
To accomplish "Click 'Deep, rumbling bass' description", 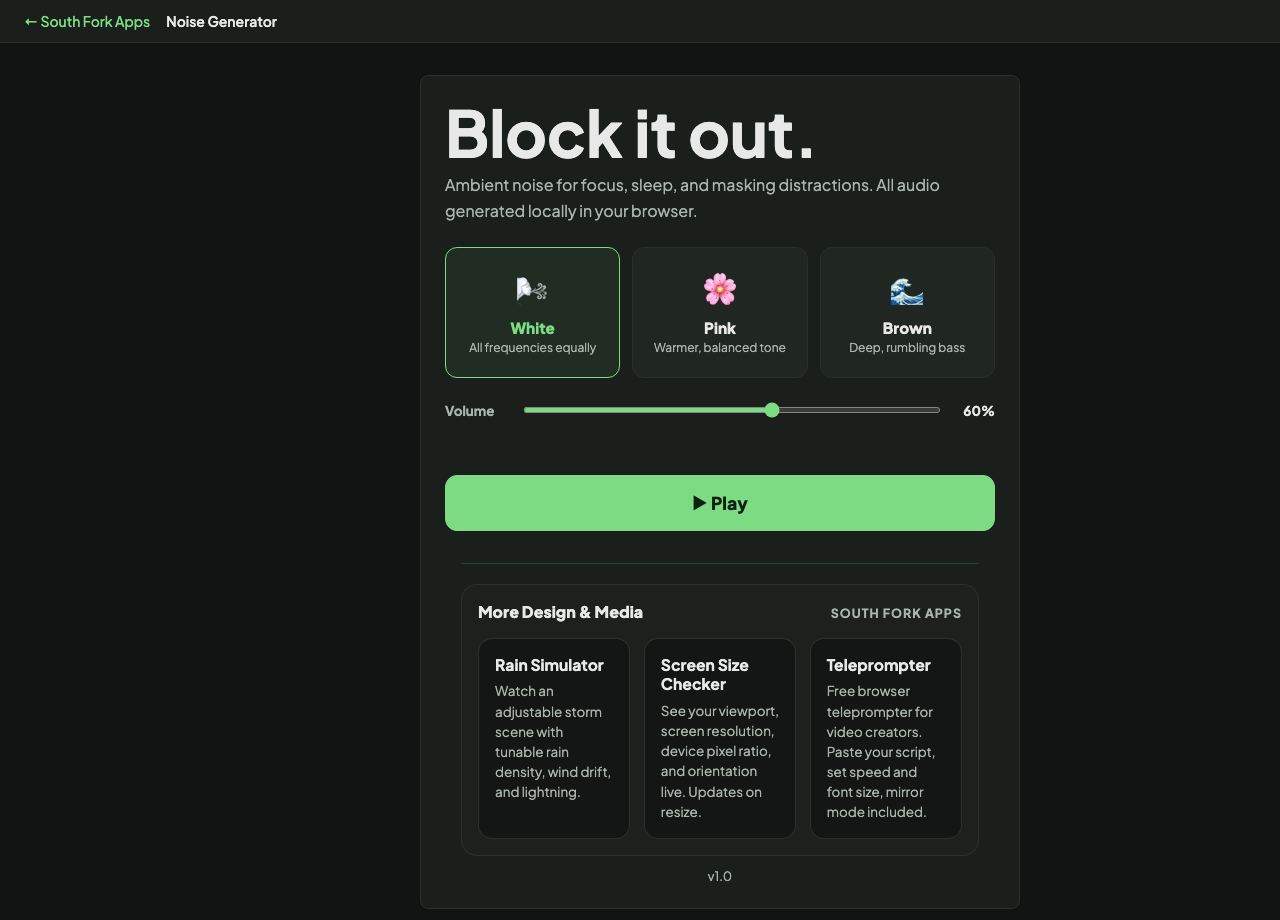I will (907, 348).
